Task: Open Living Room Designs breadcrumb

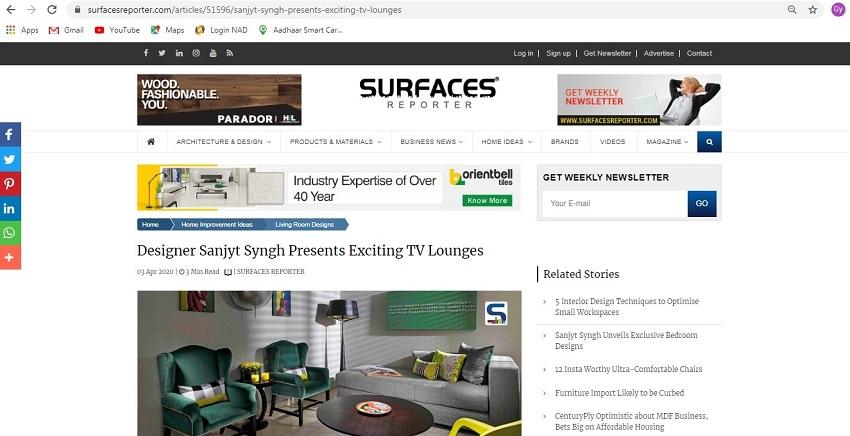Action: (x=305, y=225)
